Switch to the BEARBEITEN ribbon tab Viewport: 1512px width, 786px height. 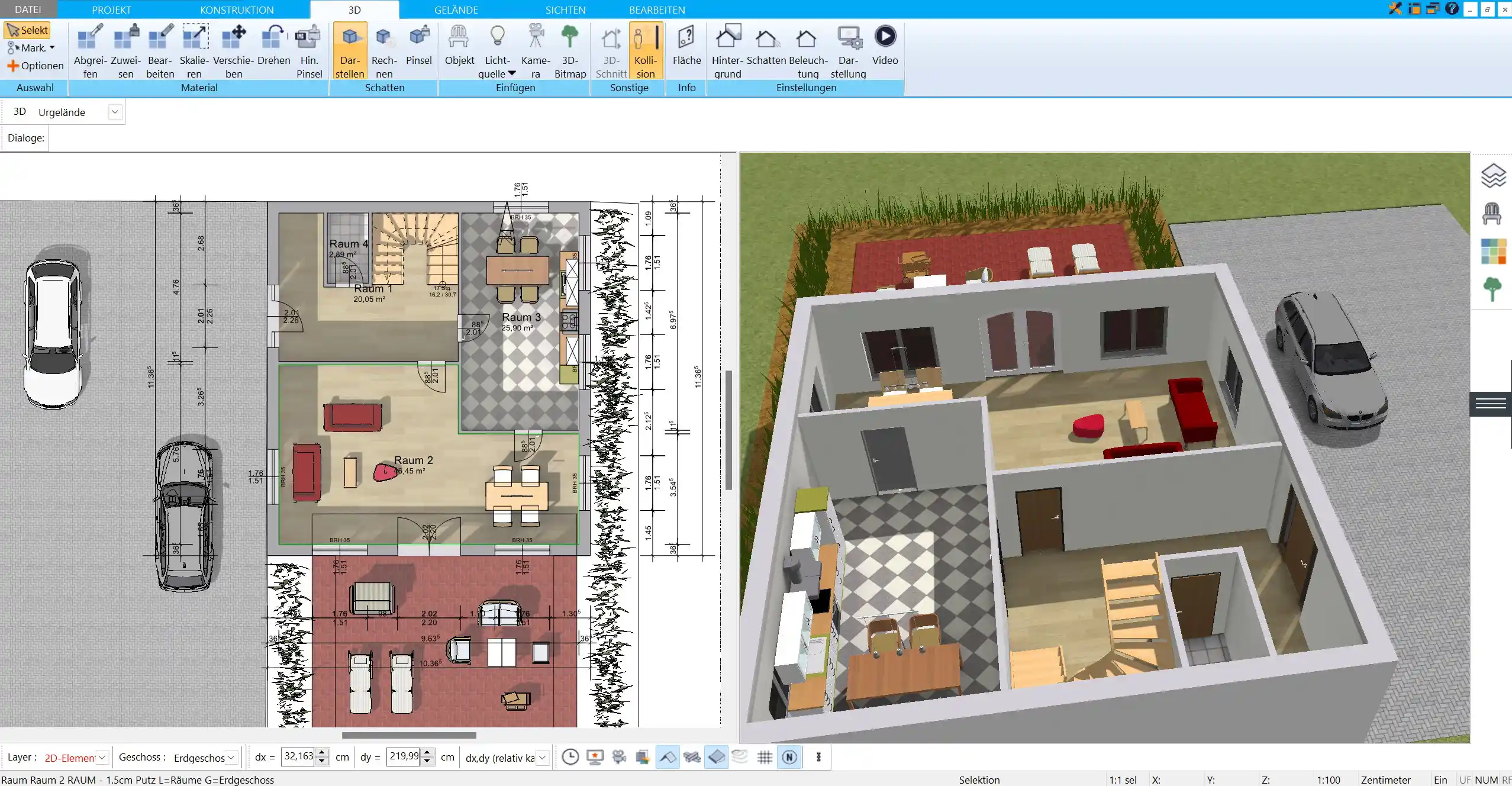click(x=657, y=9)
